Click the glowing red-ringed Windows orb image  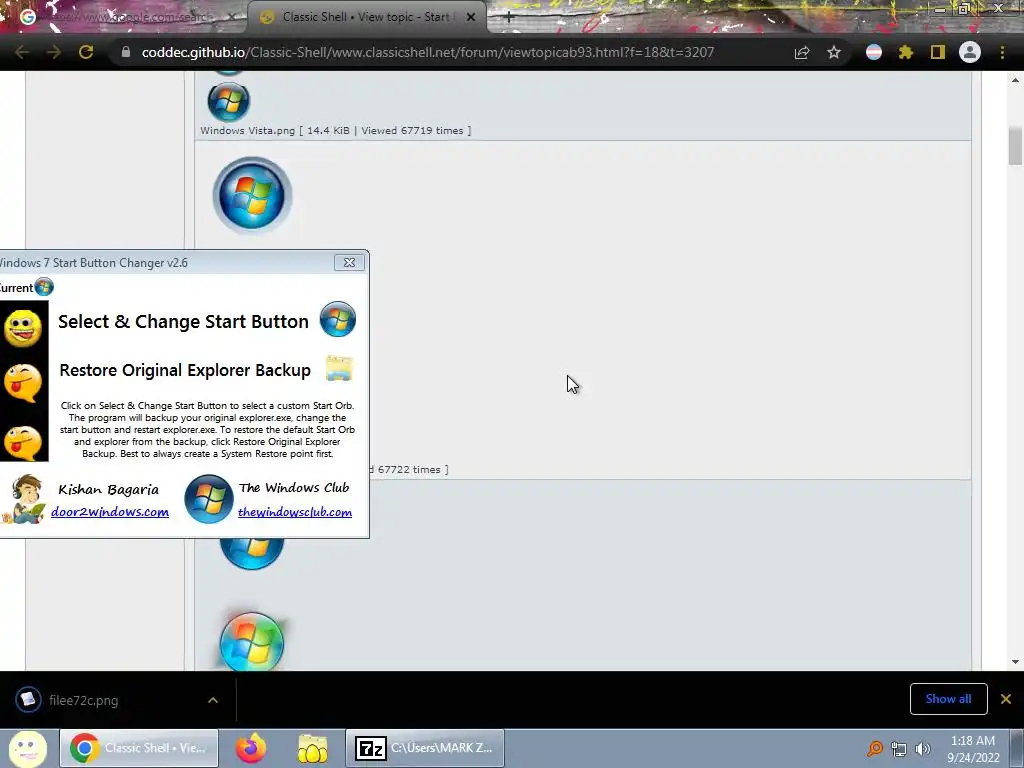coord(252,641)
